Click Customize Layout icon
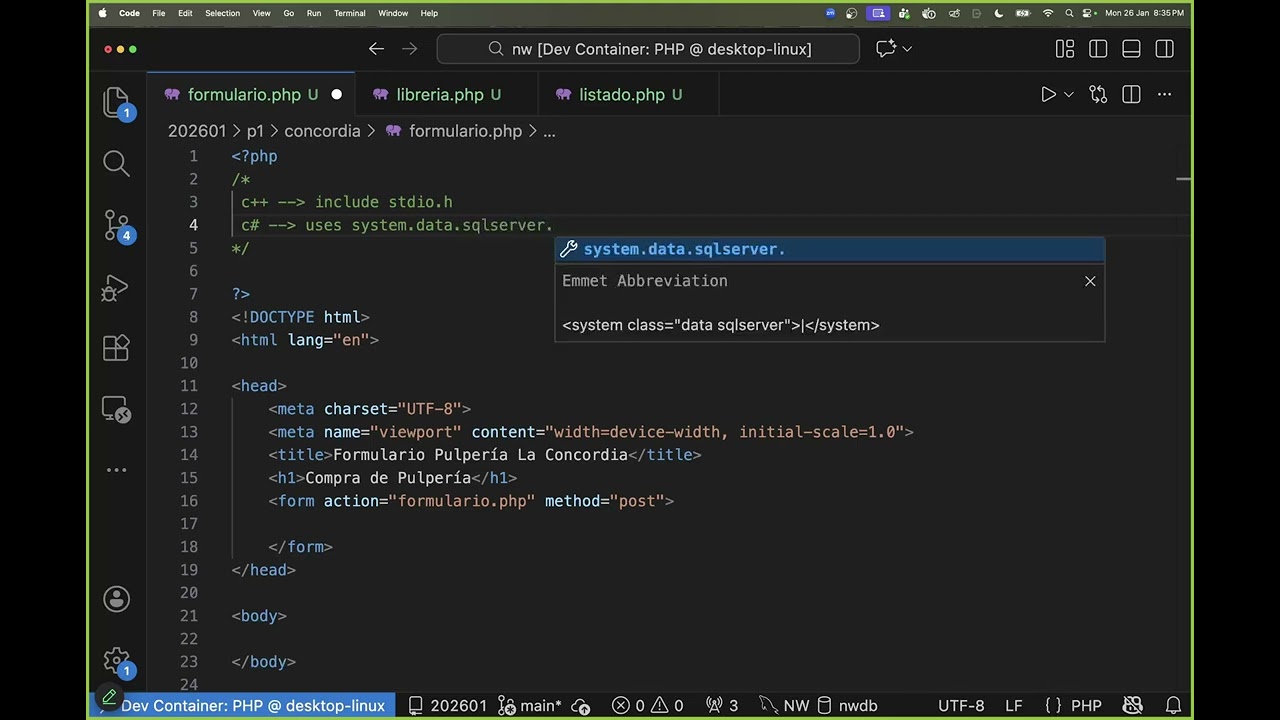The image size is (1280, 720). tap(1065, 49)
